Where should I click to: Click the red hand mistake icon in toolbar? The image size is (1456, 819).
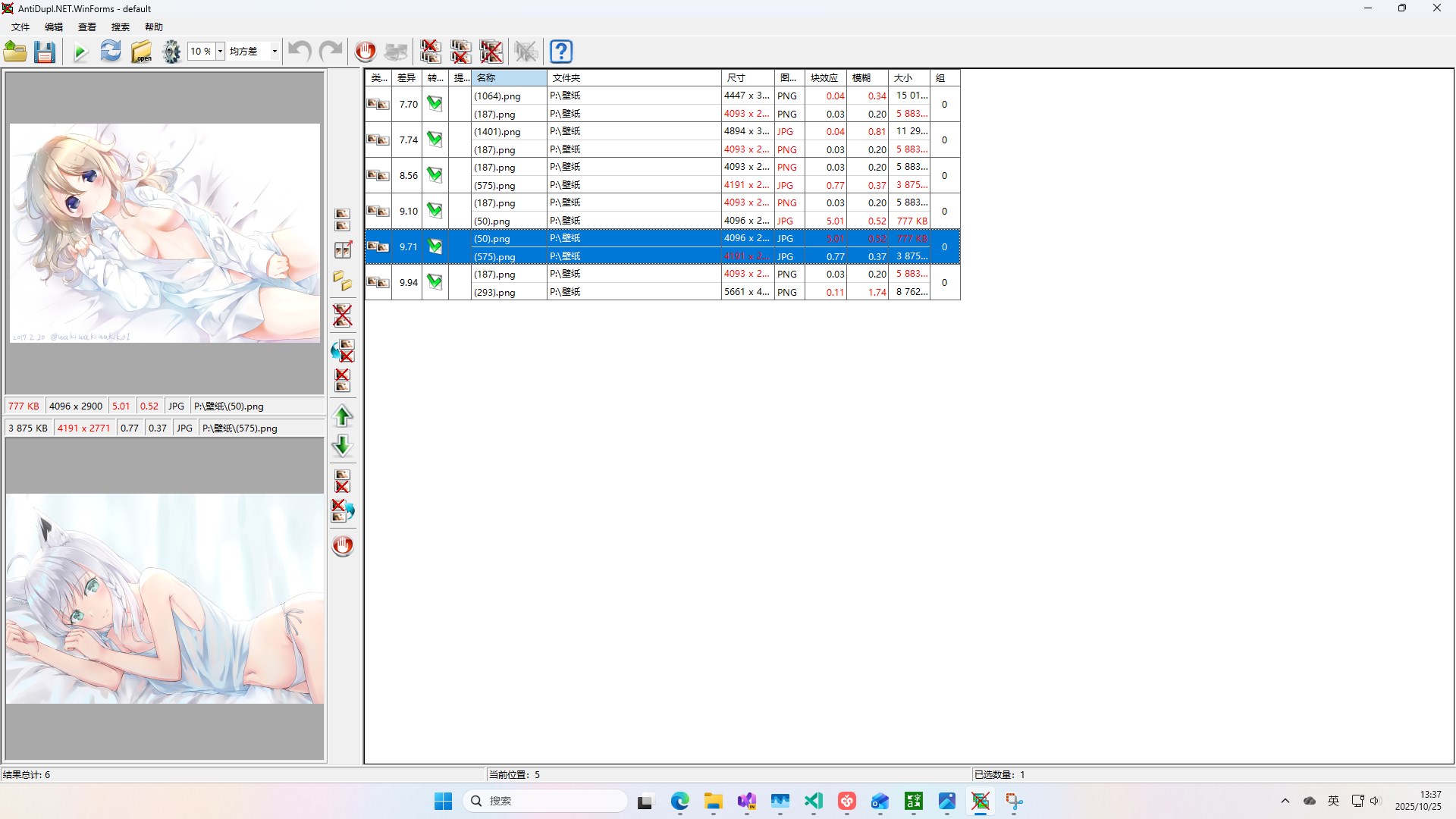[x=366, y=52]
